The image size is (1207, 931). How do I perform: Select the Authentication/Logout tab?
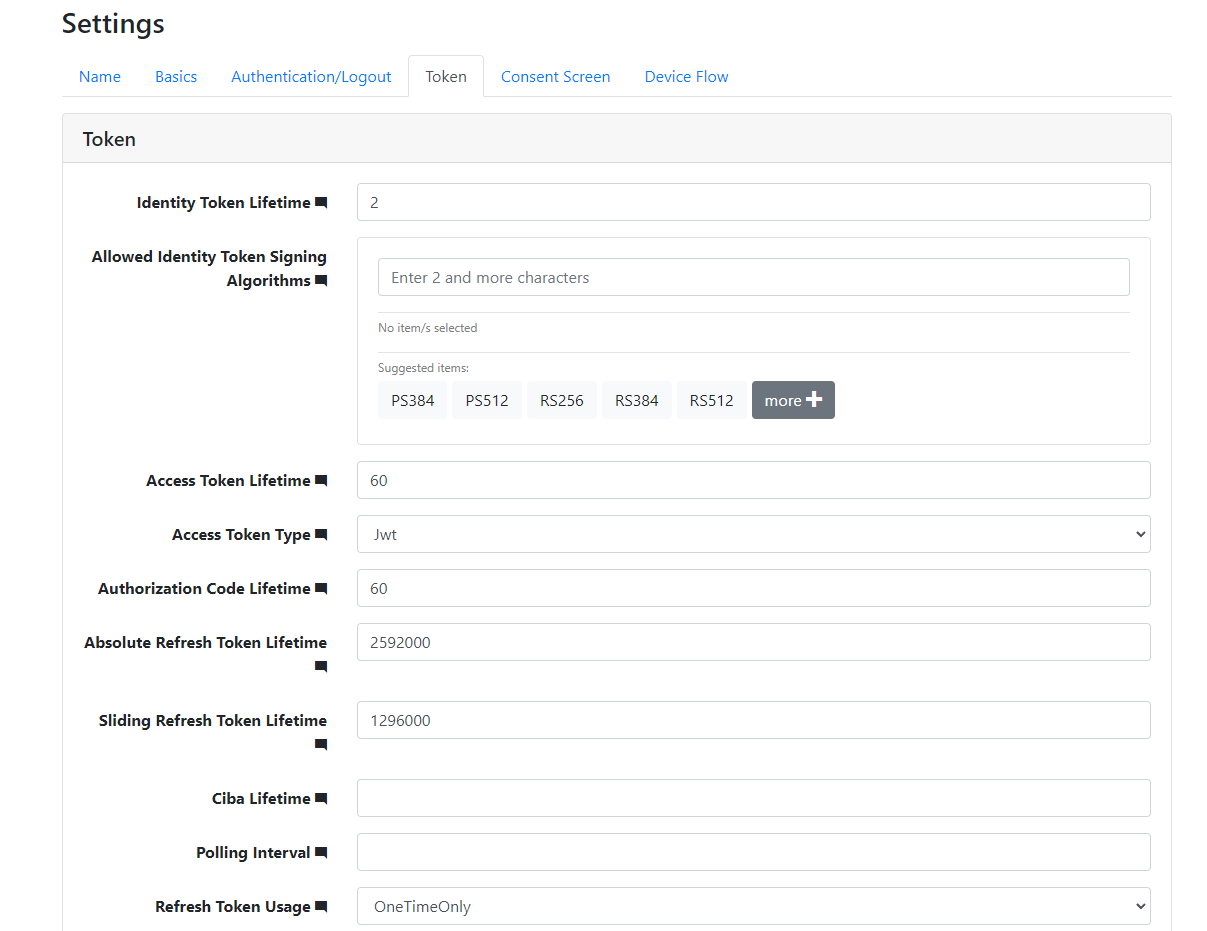point(311,76)
